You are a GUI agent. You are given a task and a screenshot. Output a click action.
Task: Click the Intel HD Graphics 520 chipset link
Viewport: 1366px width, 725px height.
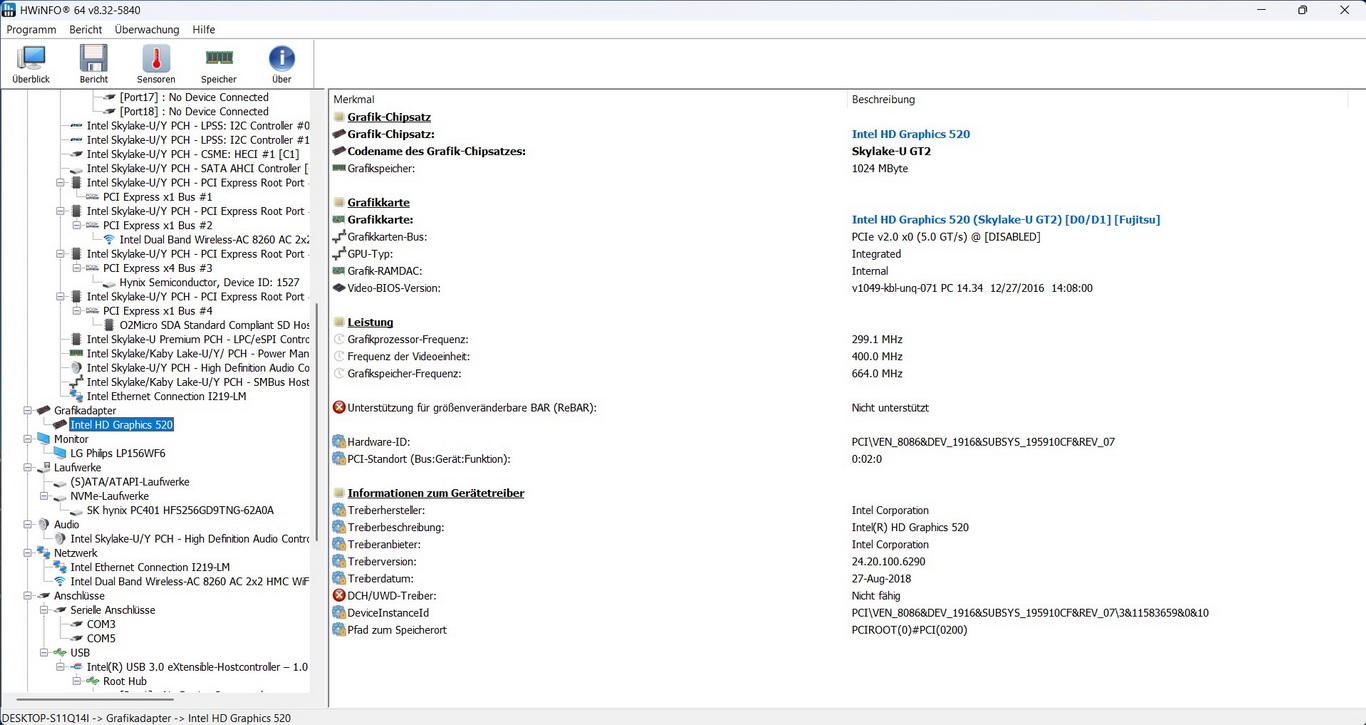coord(910,134)
